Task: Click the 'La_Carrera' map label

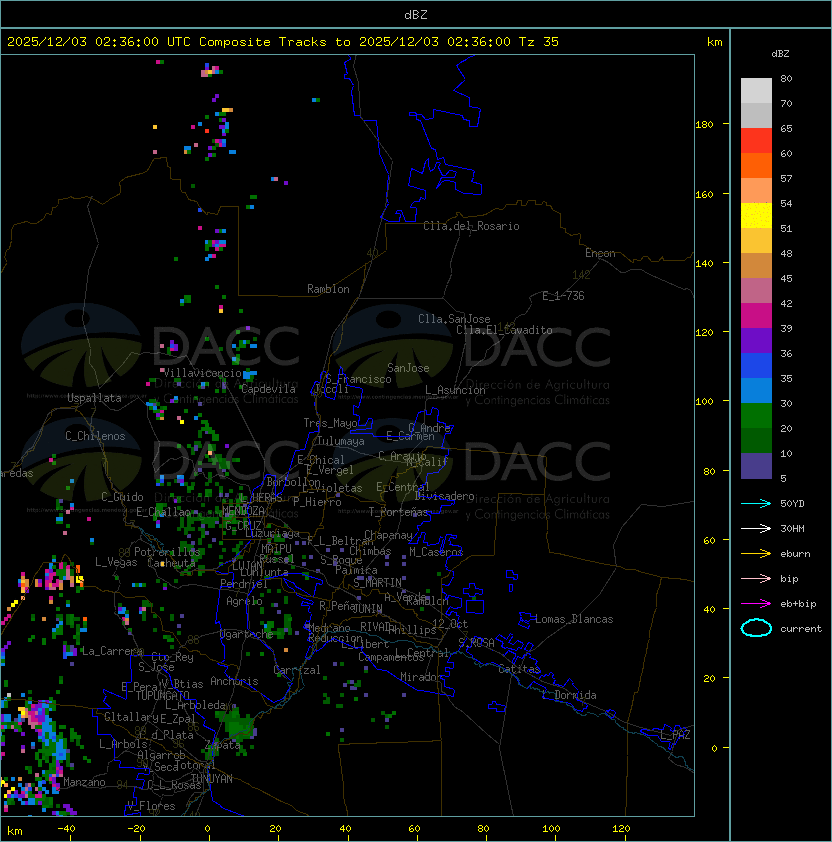Action: (x=112, y=651)
